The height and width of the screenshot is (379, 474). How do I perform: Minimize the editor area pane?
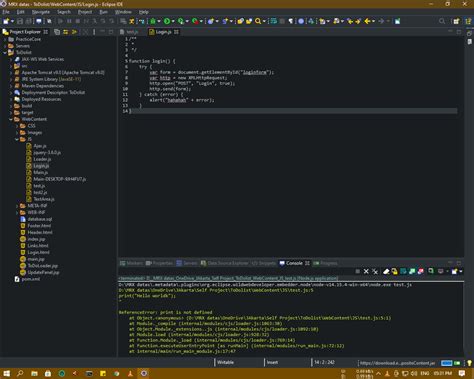450,32
